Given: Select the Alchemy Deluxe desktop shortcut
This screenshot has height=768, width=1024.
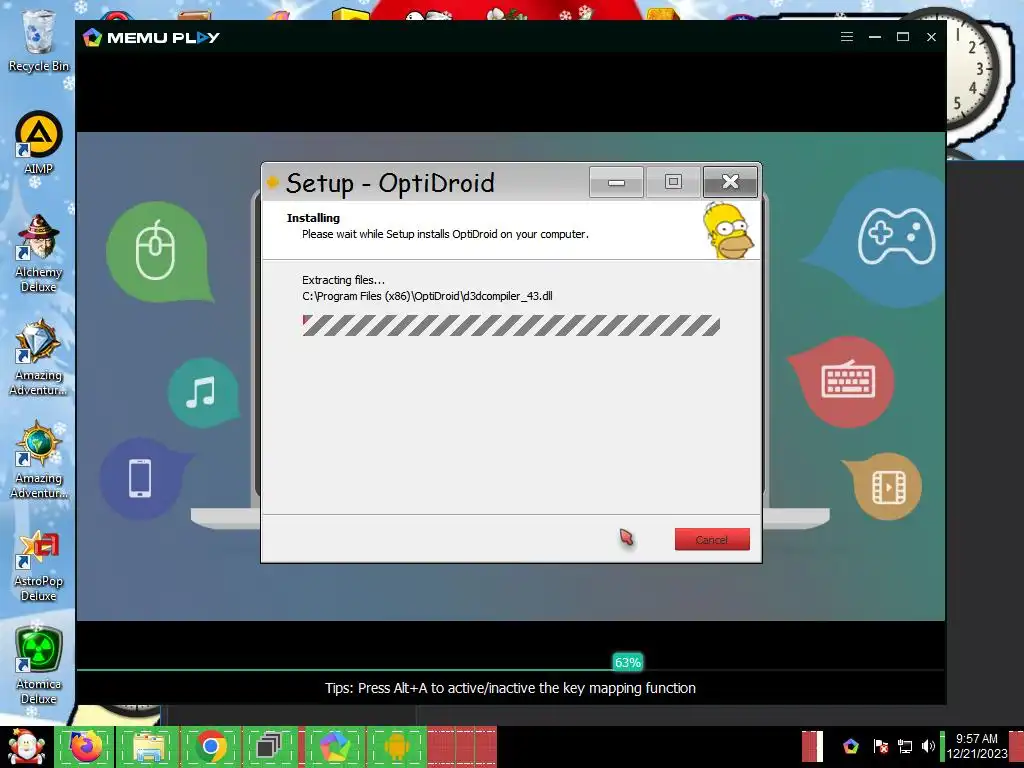Looking at the screenshot, I should pos(39,253).
